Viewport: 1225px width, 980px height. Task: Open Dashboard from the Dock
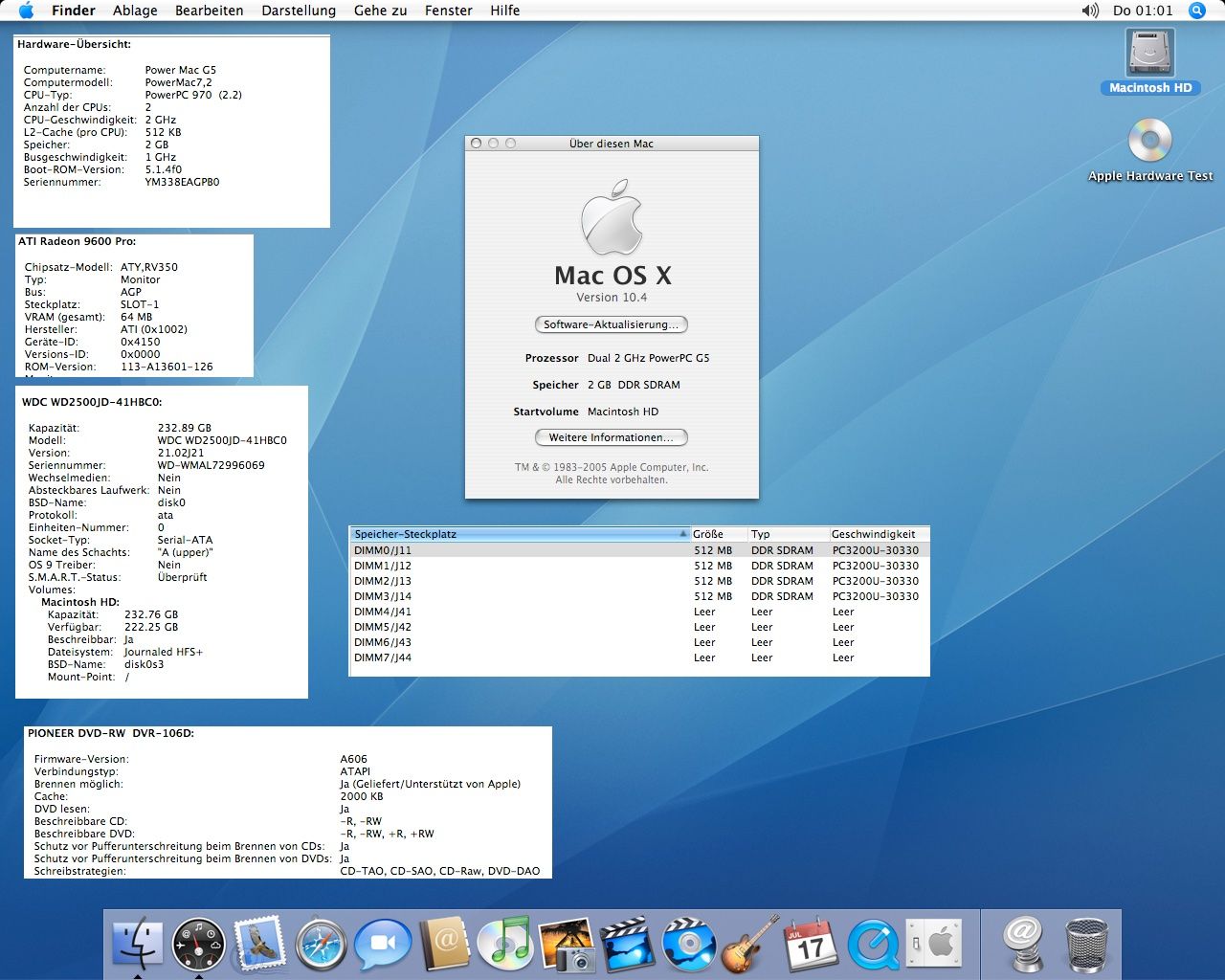click(199, 944)
